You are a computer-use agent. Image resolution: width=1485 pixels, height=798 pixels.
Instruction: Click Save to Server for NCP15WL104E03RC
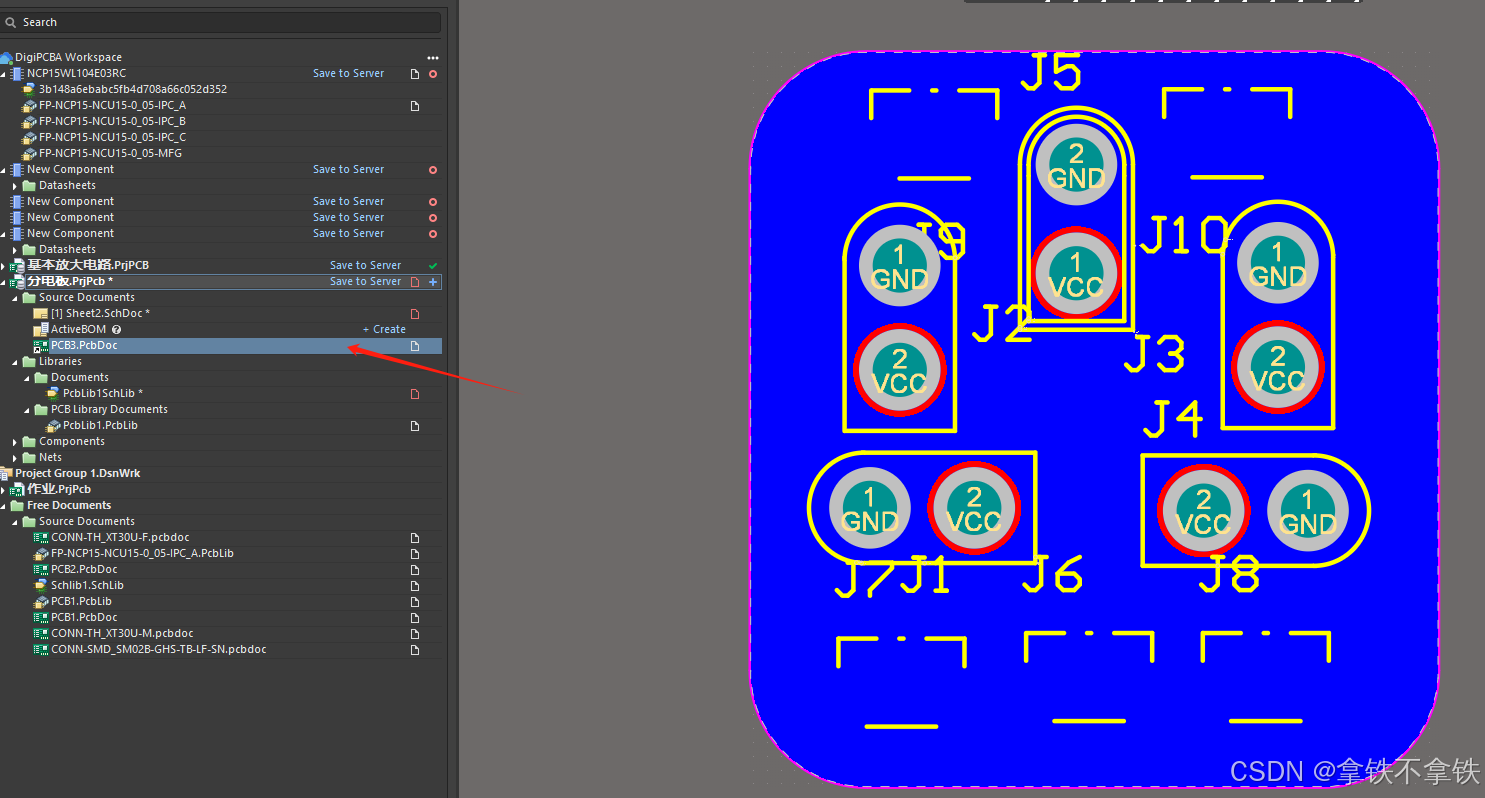348,74
